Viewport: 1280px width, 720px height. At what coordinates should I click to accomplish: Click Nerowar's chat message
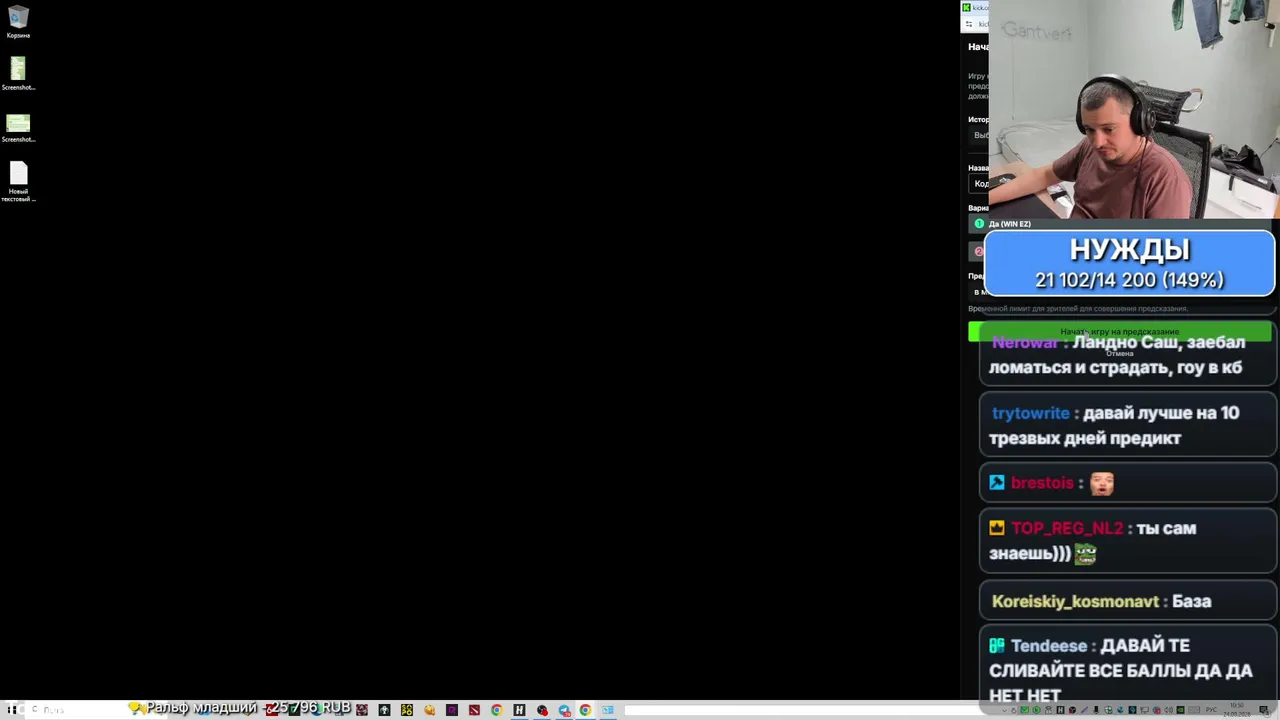pos(1127,355)
